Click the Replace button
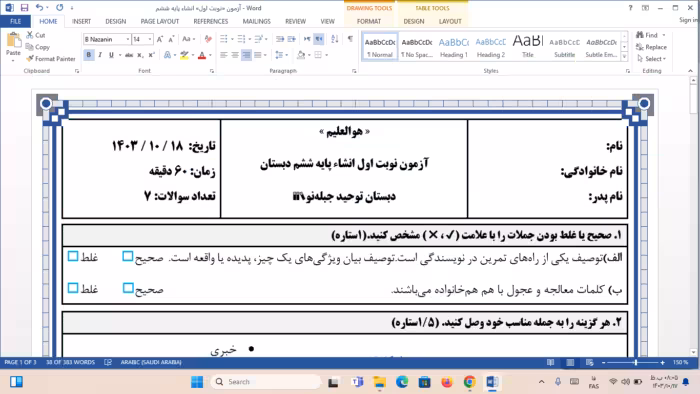The image size is (700, 394). coord(652,47)
